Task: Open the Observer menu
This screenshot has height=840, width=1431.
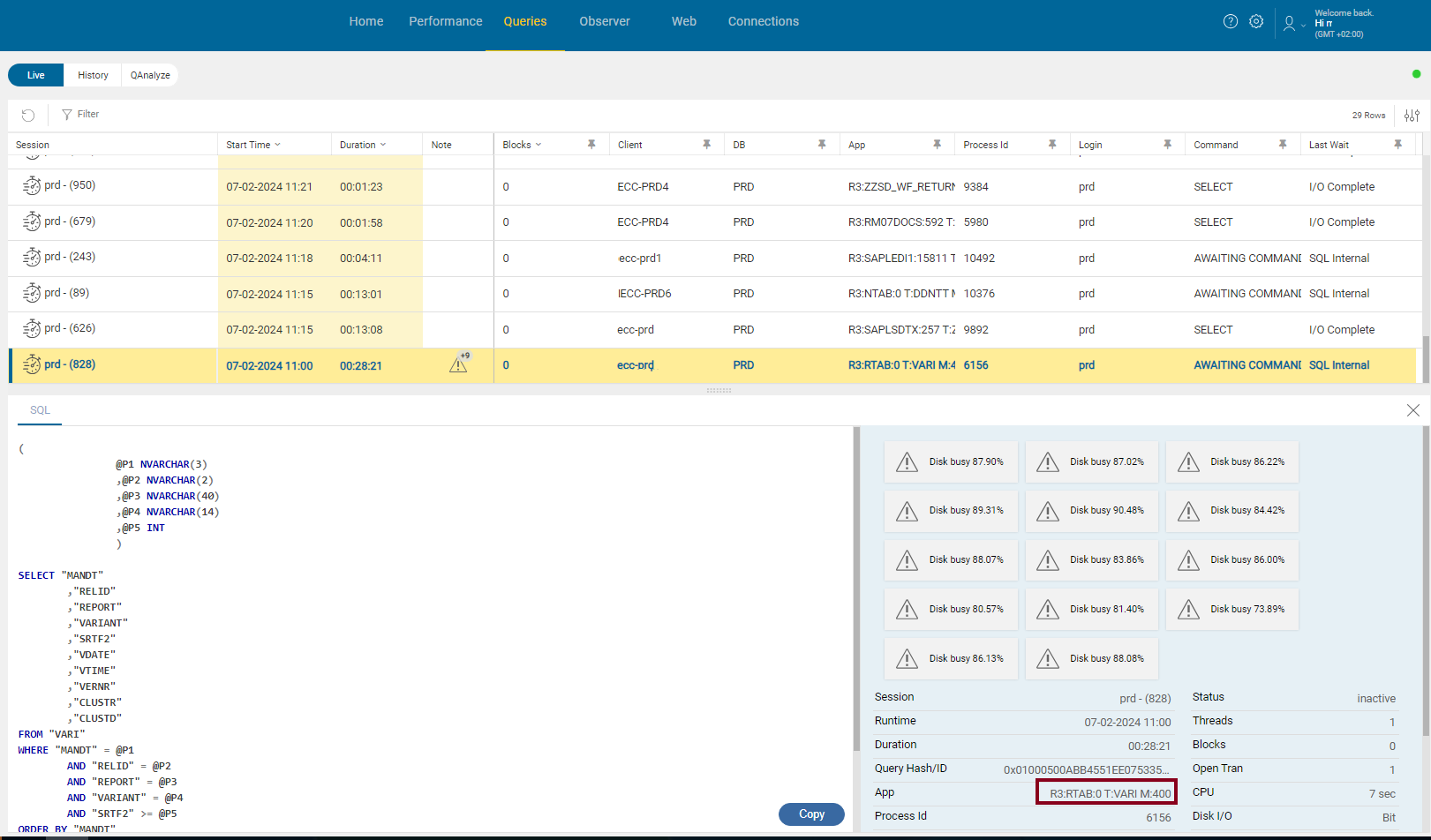Action: pos(605,21)
